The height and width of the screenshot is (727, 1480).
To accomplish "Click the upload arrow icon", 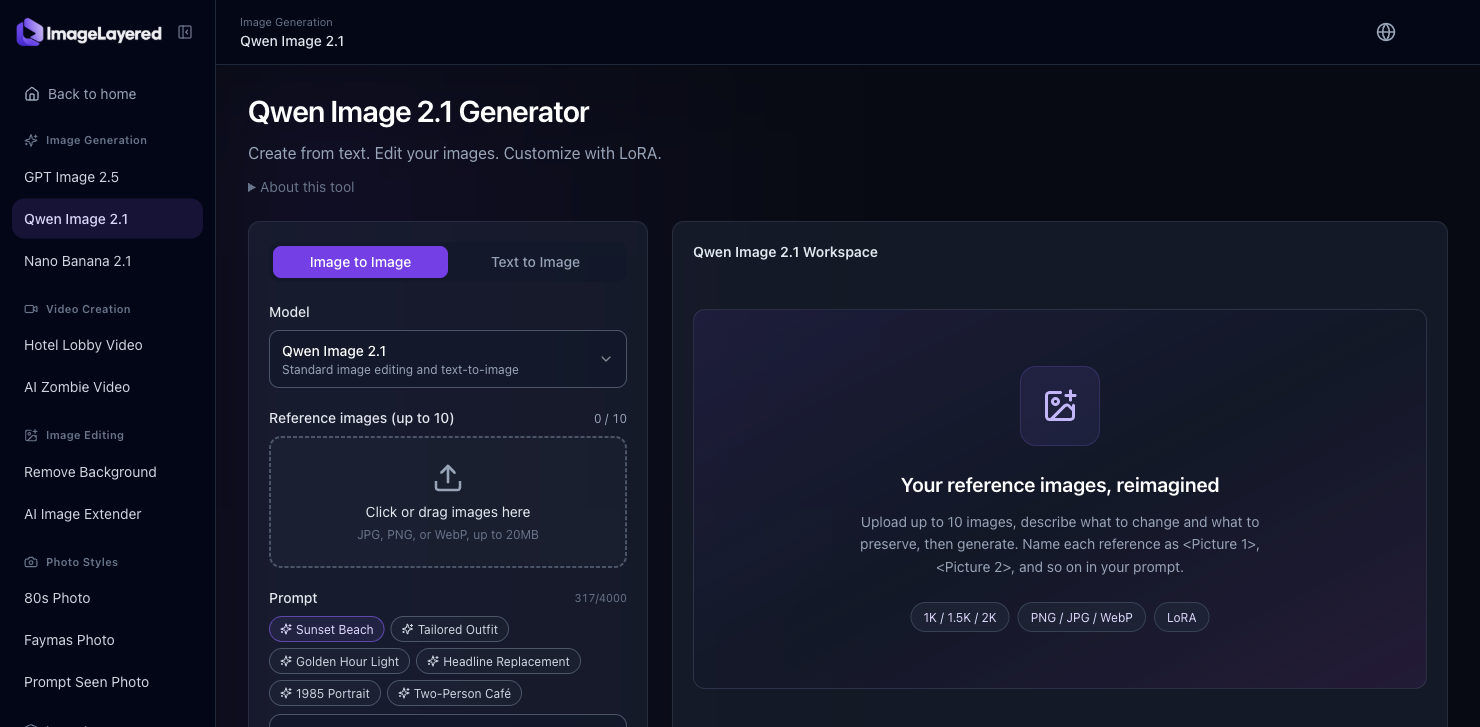I will point(448,478).
